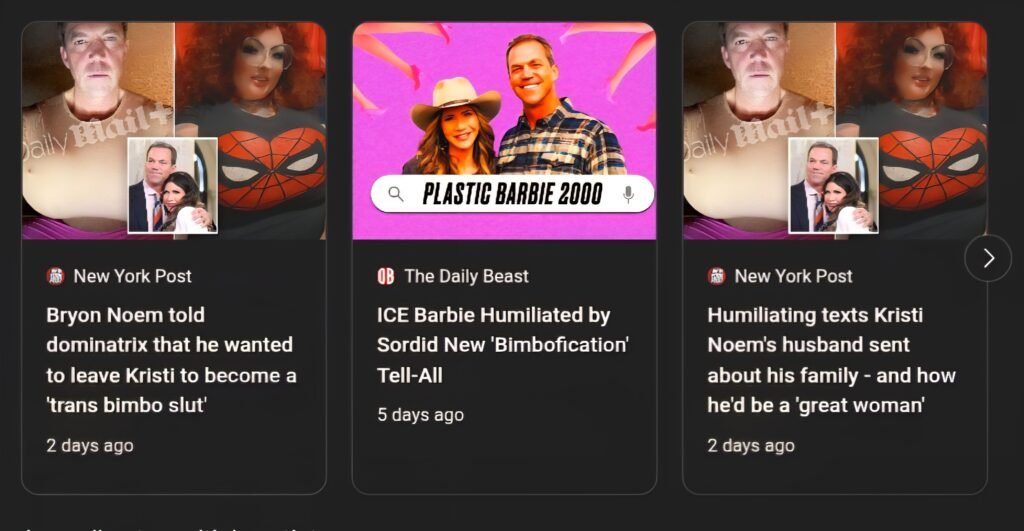Viewport: 1024px width, 531px height.
Task: Click The Daily Beast logo icon
Action: [386, 276]
